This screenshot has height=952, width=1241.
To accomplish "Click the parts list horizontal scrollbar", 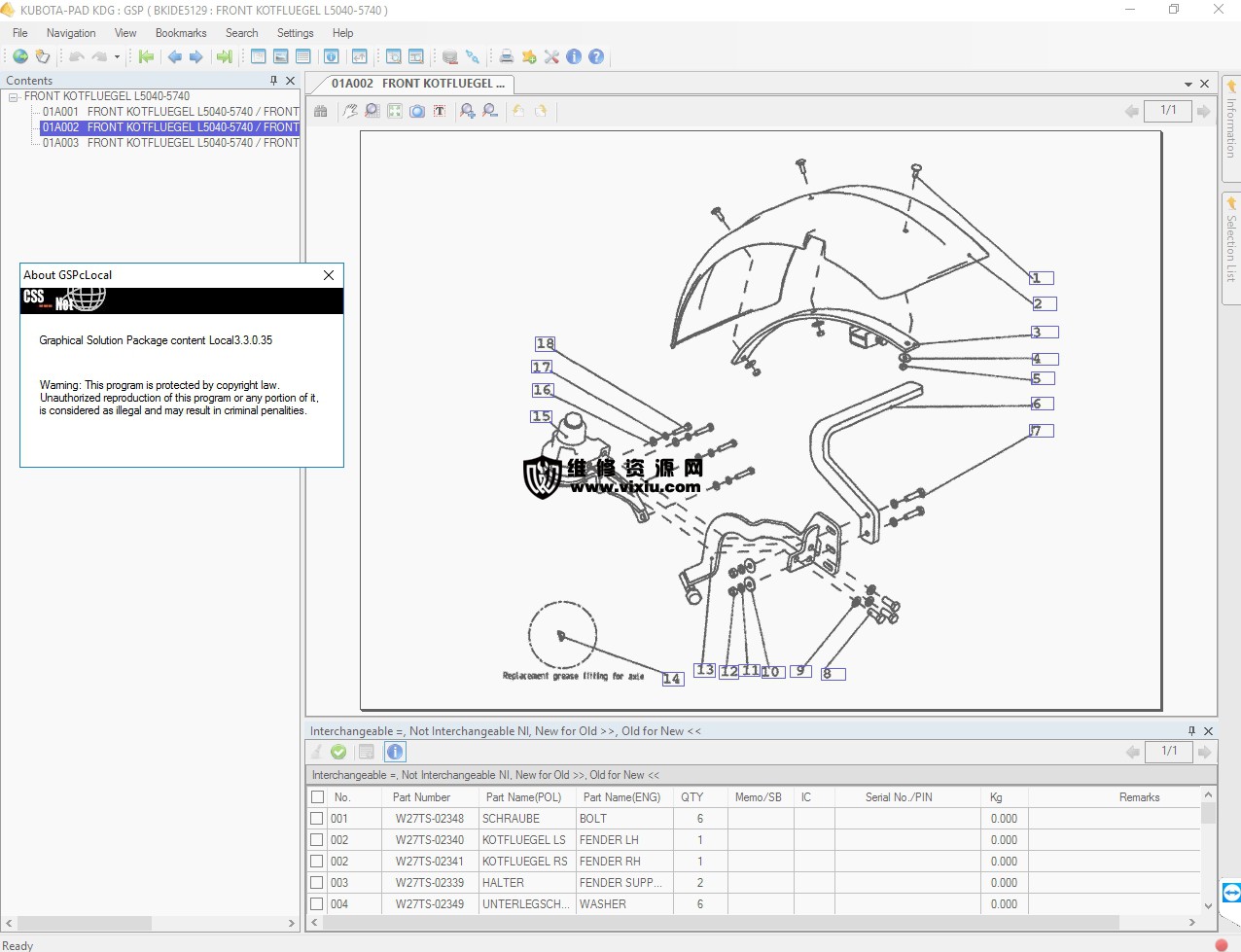I will (720, 922).
